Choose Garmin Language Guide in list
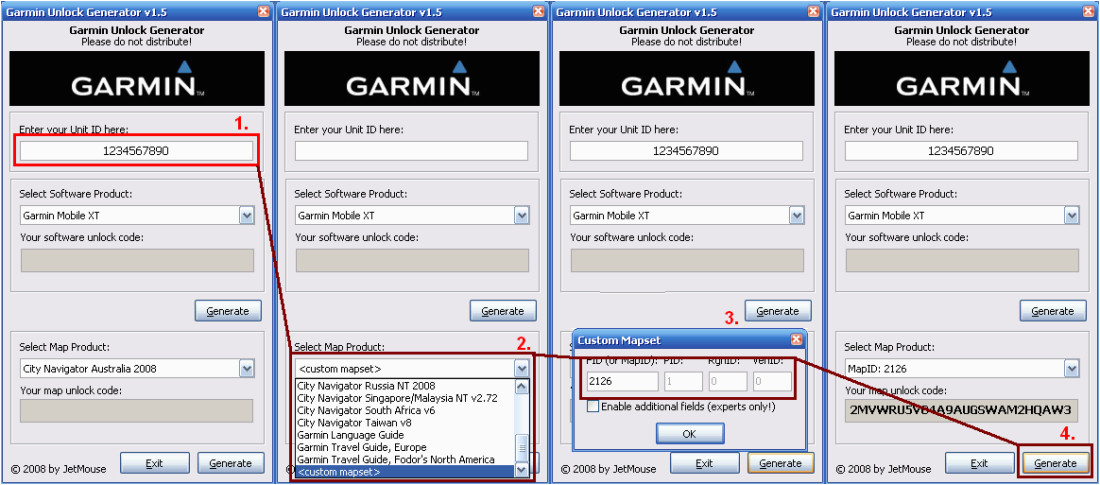This screenshot has height=485, width=1100. (x=404, y=434)
